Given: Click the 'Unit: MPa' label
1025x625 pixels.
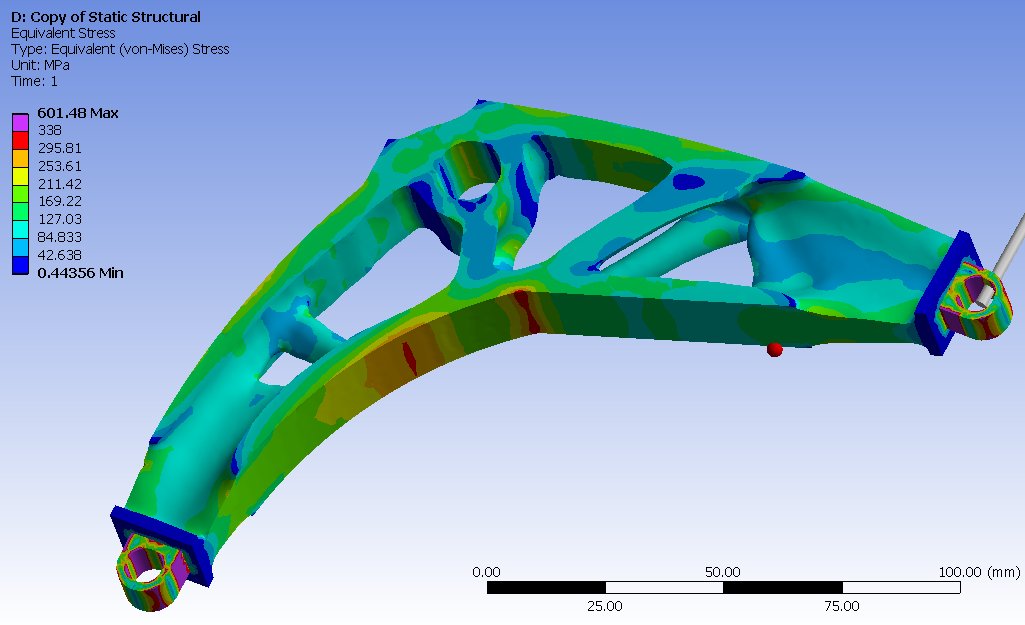Looking at the screenshot, I should tap(41, 65).
